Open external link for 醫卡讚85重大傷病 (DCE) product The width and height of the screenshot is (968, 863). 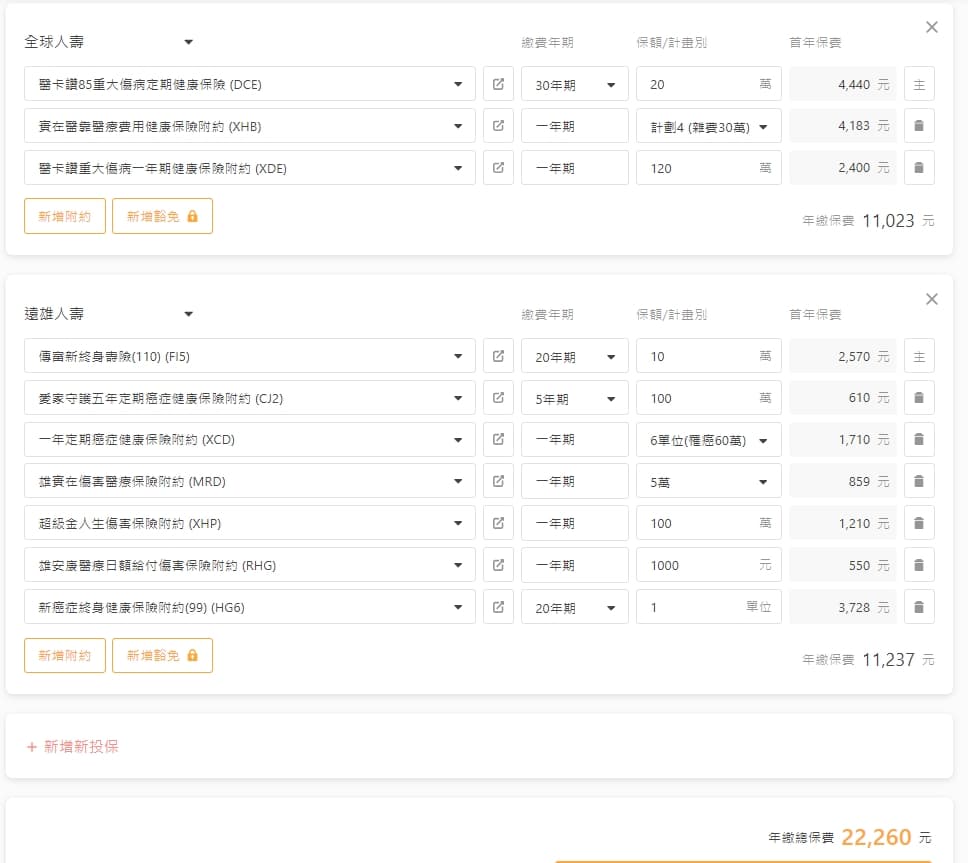coord(498,84)
